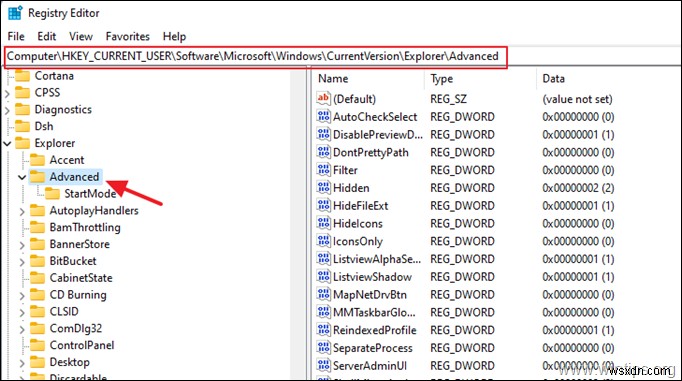Open the Favorites menu
Viewport: 682px width, 381px height.
coord(127,37)
